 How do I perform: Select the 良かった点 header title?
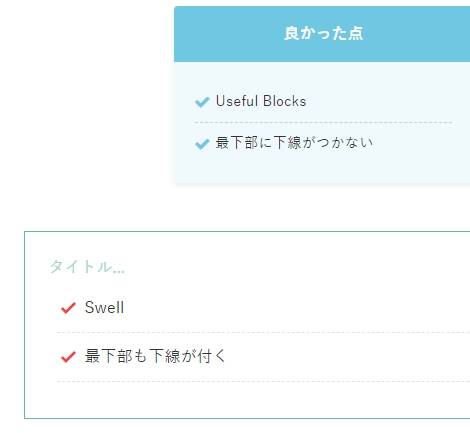[x=323, y=34]
